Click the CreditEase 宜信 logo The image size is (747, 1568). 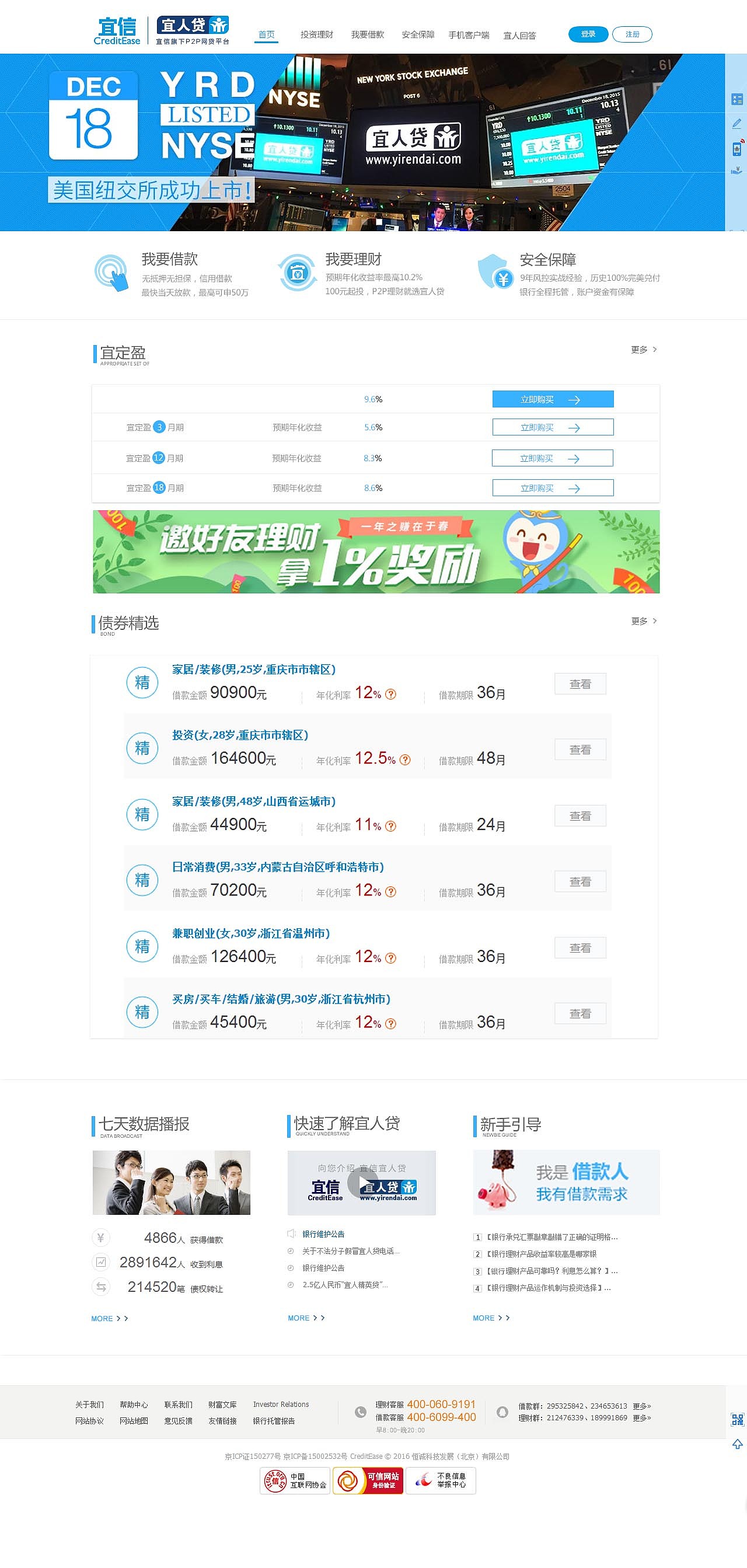pos(117,31)
